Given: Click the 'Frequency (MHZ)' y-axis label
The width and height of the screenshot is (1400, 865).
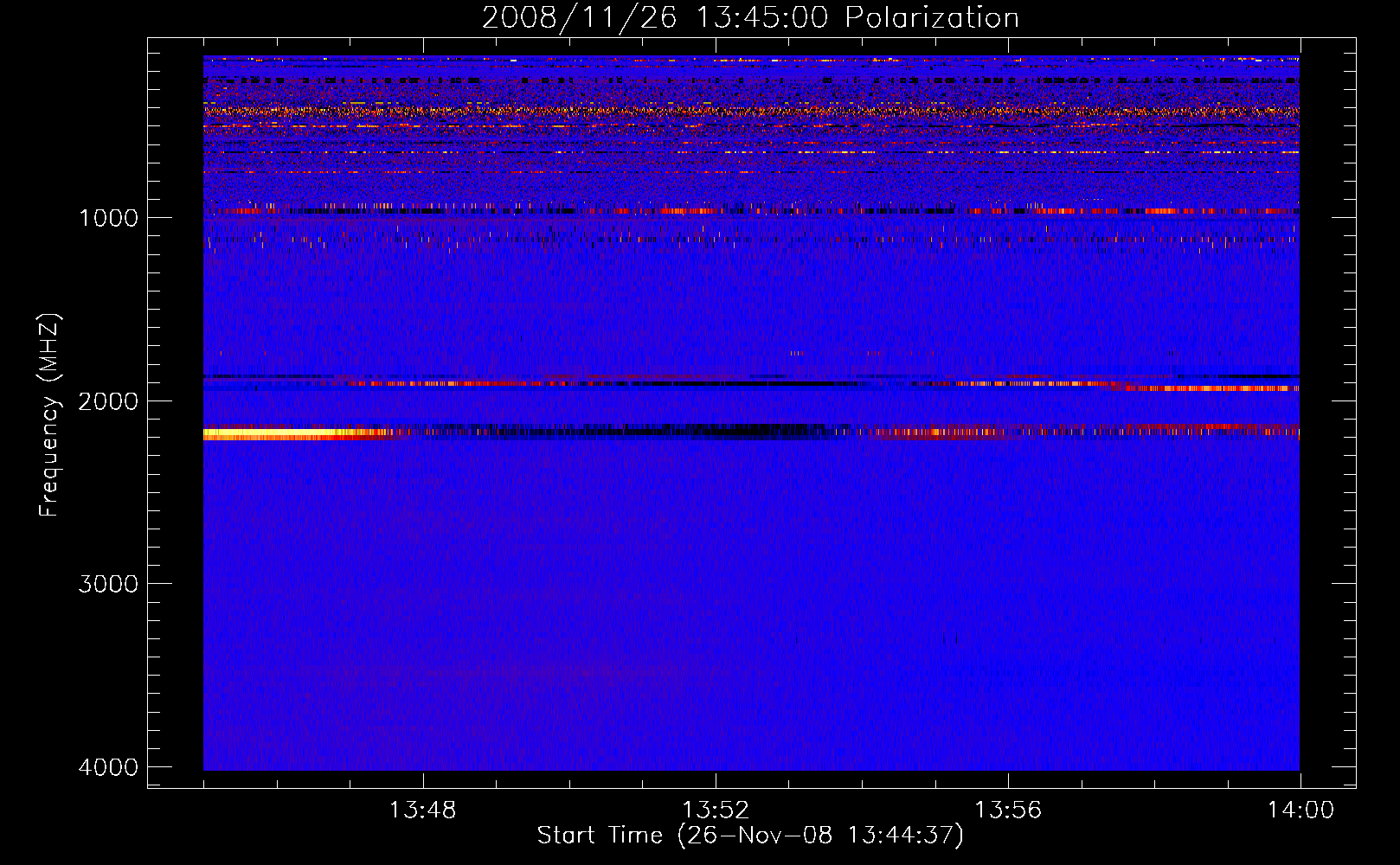Looking at the screenshot, I should click(49, 414).
